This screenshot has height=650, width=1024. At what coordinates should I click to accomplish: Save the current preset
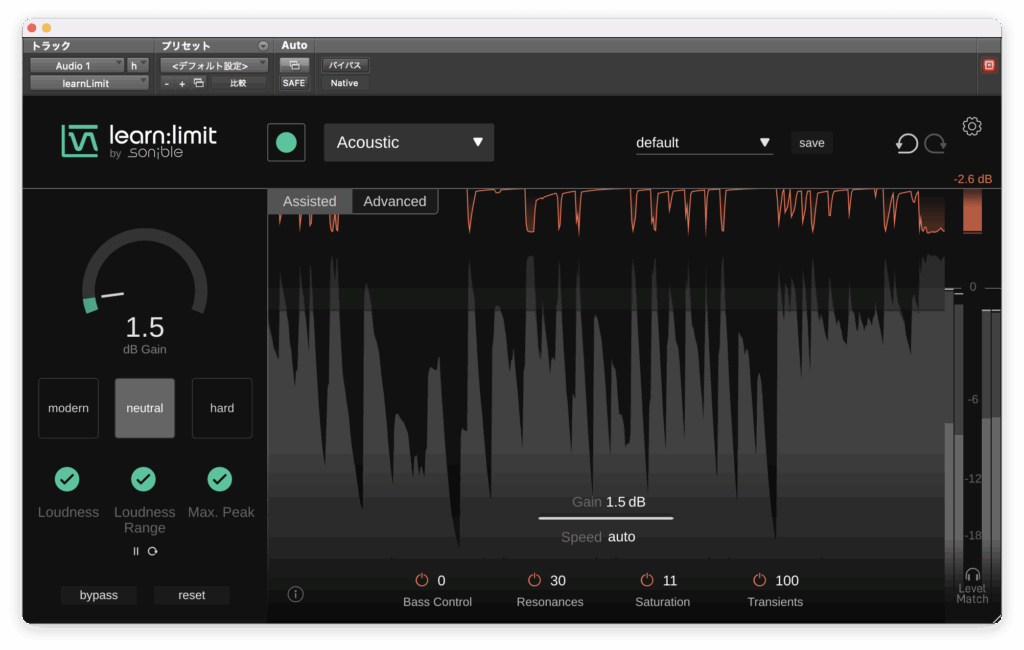pos(812,142)
